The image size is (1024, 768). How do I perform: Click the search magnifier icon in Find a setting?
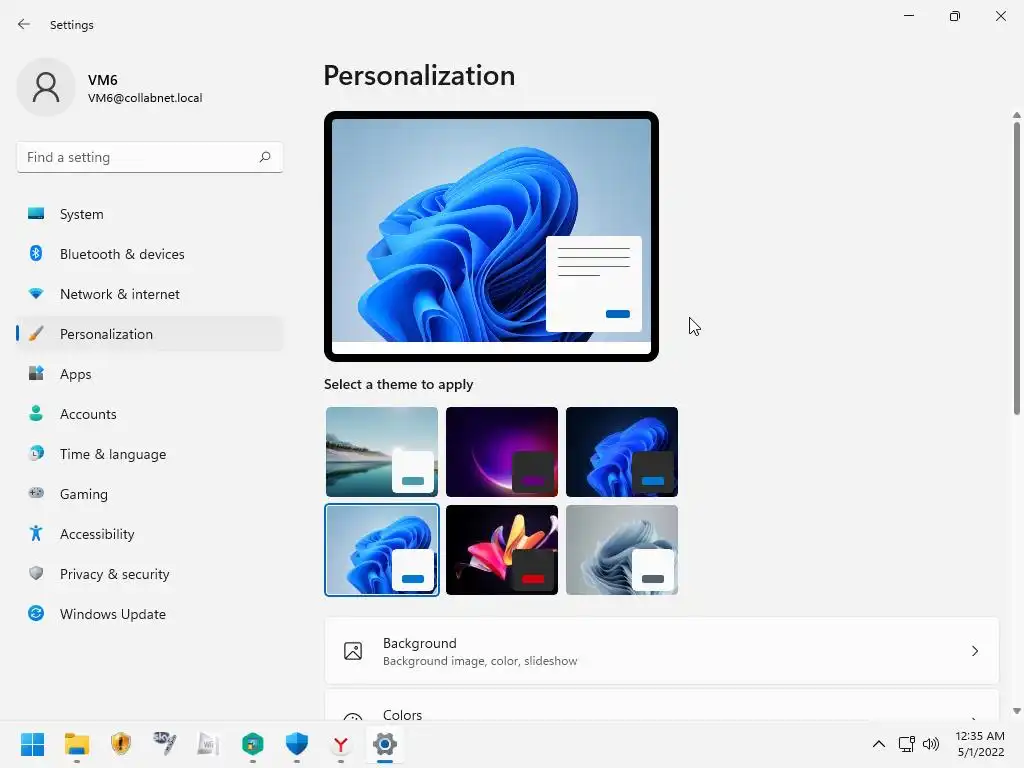[x=264, y=157]
